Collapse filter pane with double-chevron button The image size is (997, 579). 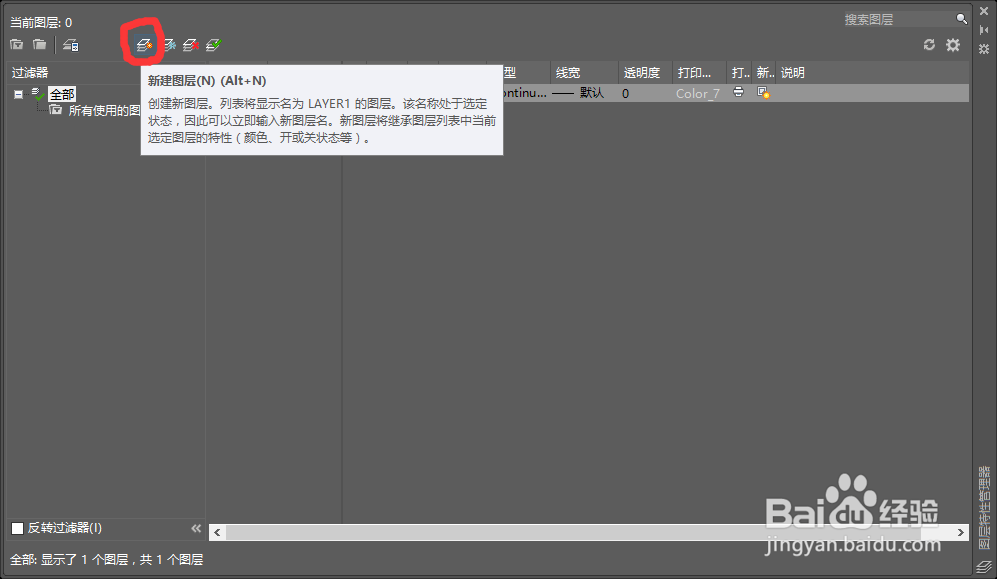(196, 528)
